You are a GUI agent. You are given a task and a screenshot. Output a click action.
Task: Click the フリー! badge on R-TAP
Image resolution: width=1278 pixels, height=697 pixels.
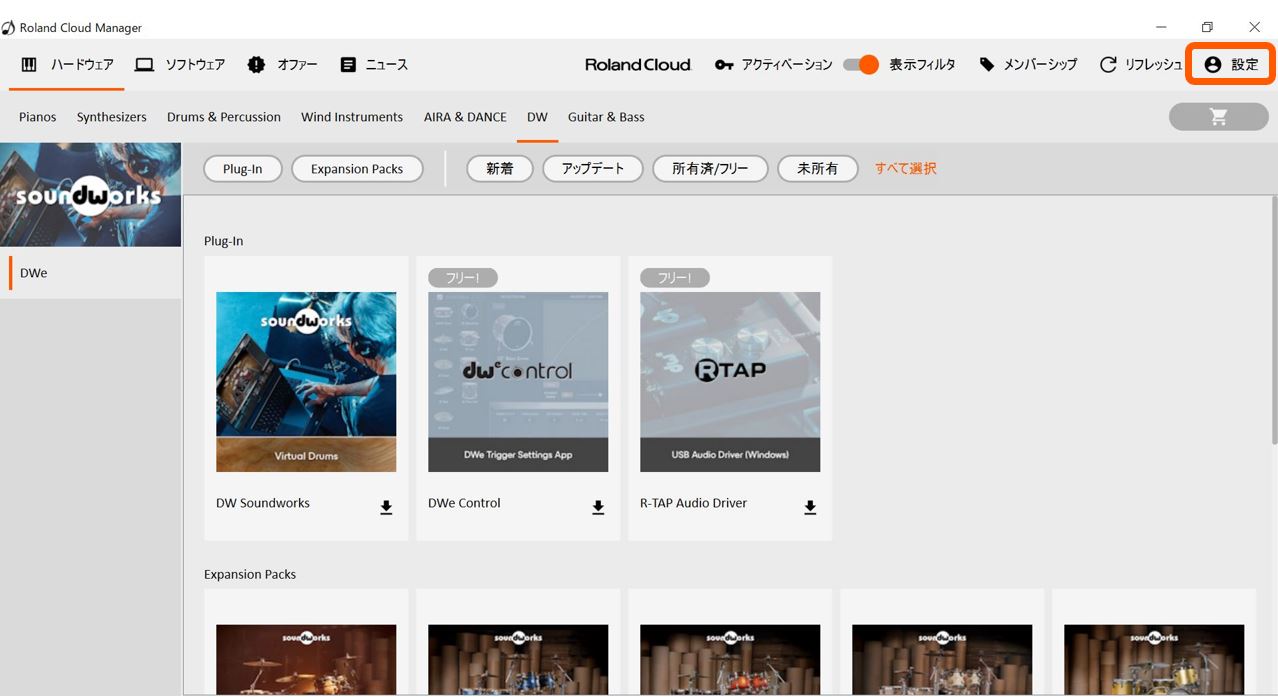tap(675, 278)
